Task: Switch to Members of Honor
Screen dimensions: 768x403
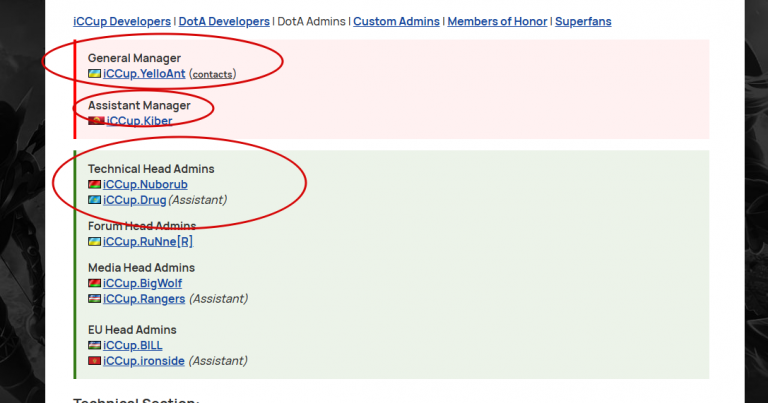Action: point(497,22)
